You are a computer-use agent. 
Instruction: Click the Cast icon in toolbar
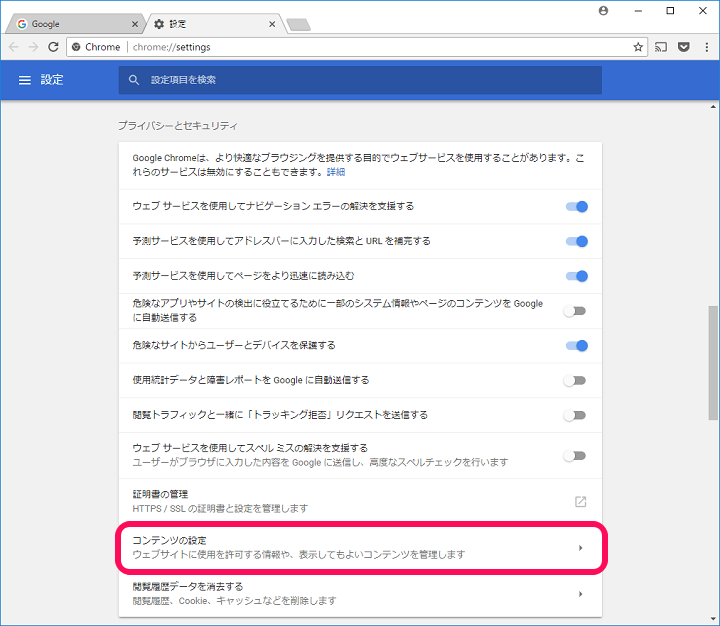coord(661,47)
